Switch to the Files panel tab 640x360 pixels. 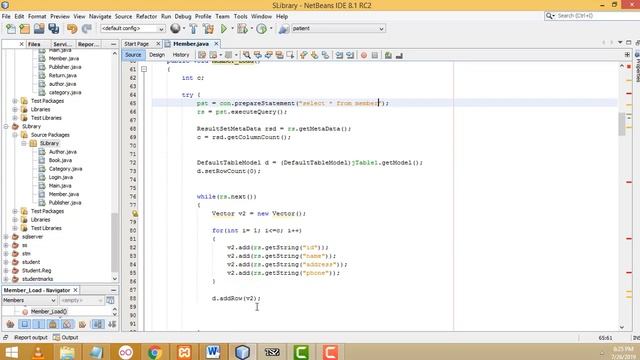[x=34, y=44]
